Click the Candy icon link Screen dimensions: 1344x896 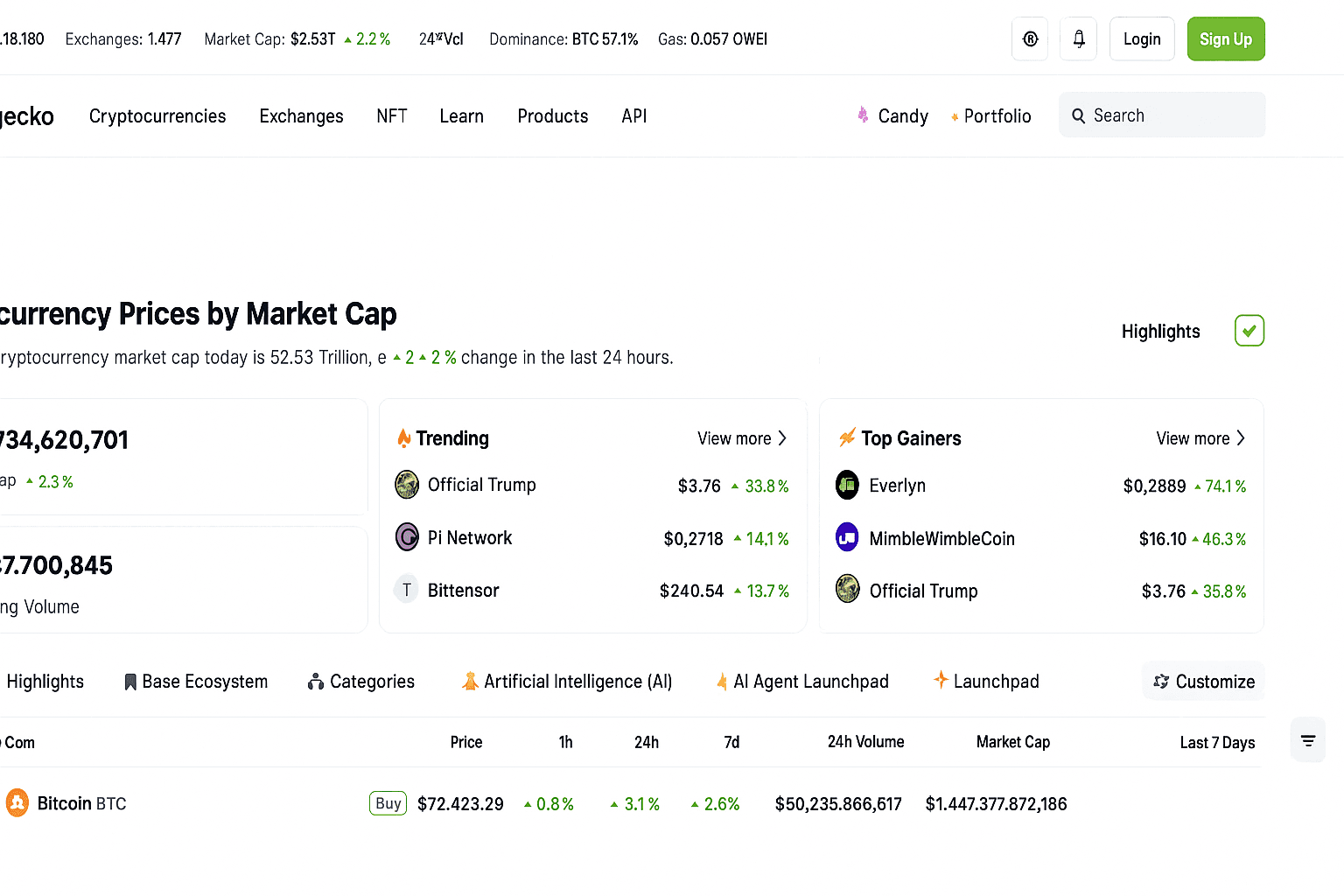pos(863,115)
